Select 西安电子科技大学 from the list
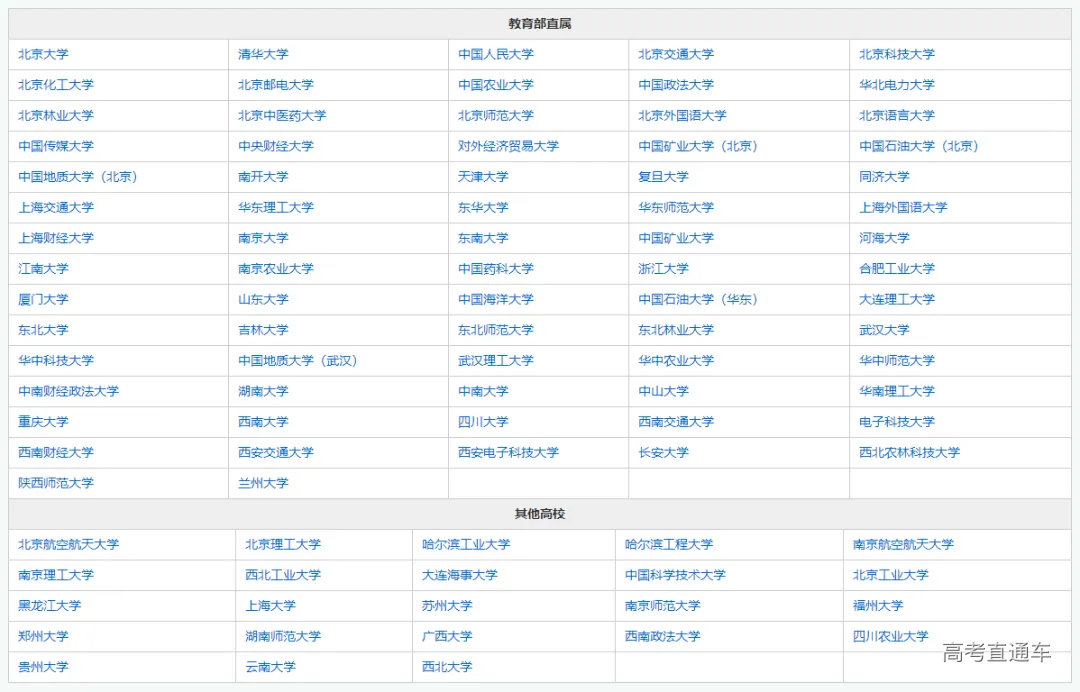The image size is (1080, 692). pos(510,452)
